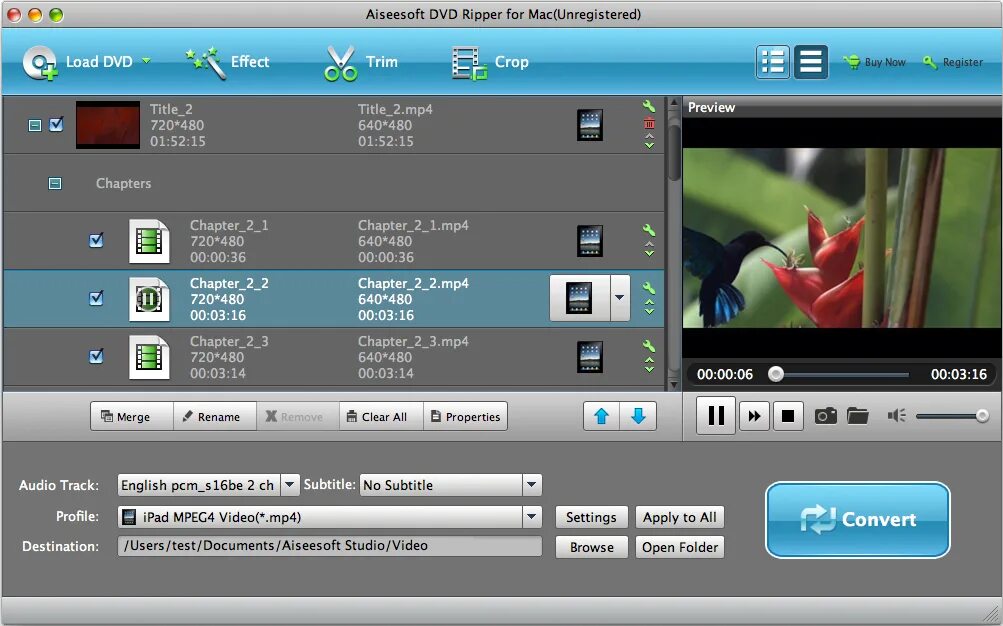Click the Title_2 iPad profile icon
Viewport: 1003px width, 626px height.
[x=590, y=125]
